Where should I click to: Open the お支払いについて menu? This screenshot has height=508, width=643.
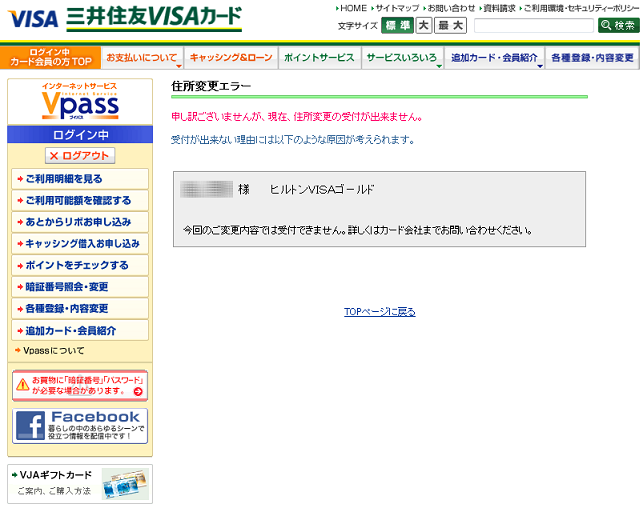coord(142,58)
